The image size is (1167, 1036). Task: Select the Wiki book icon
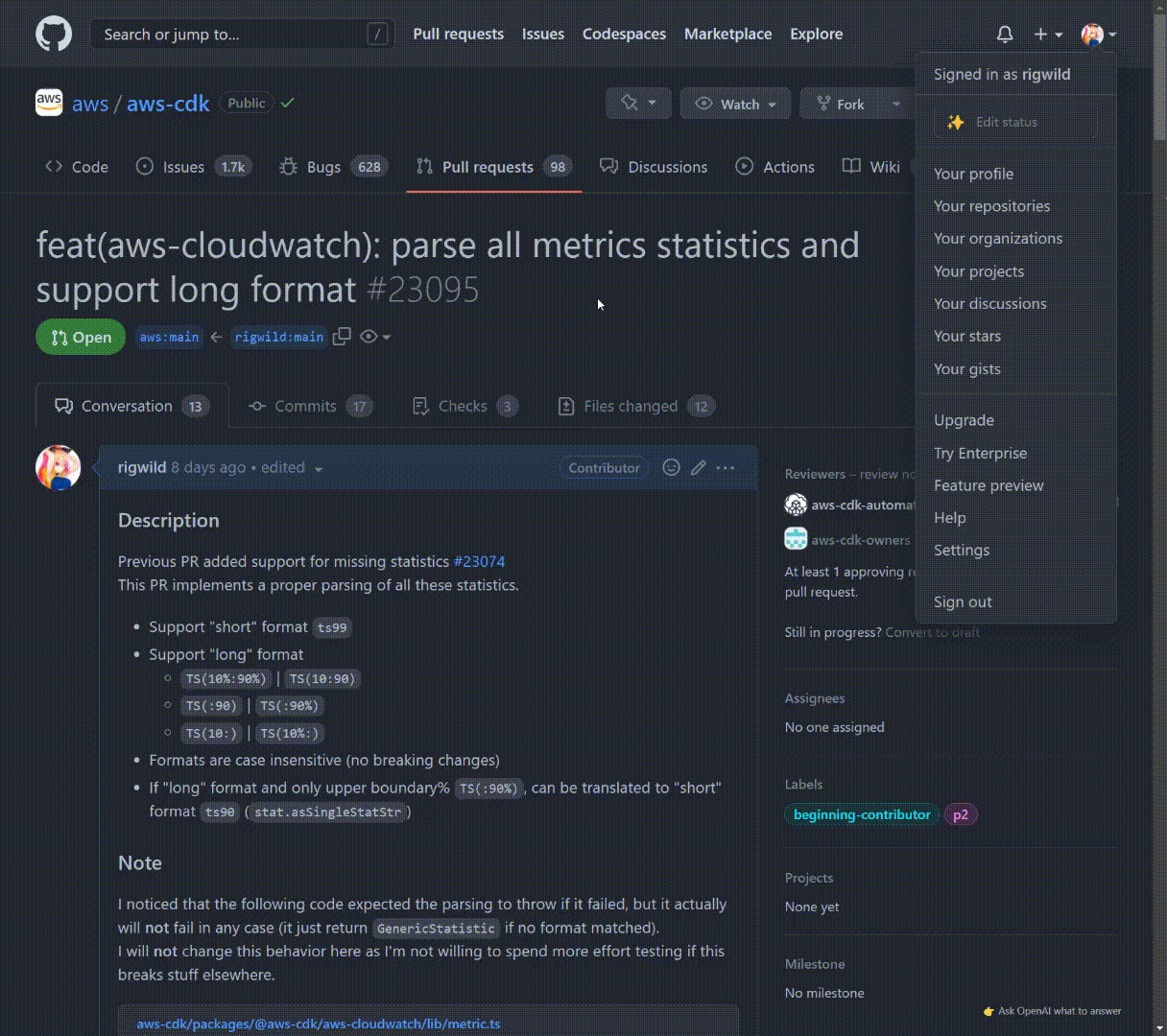(x=850, y=166)
